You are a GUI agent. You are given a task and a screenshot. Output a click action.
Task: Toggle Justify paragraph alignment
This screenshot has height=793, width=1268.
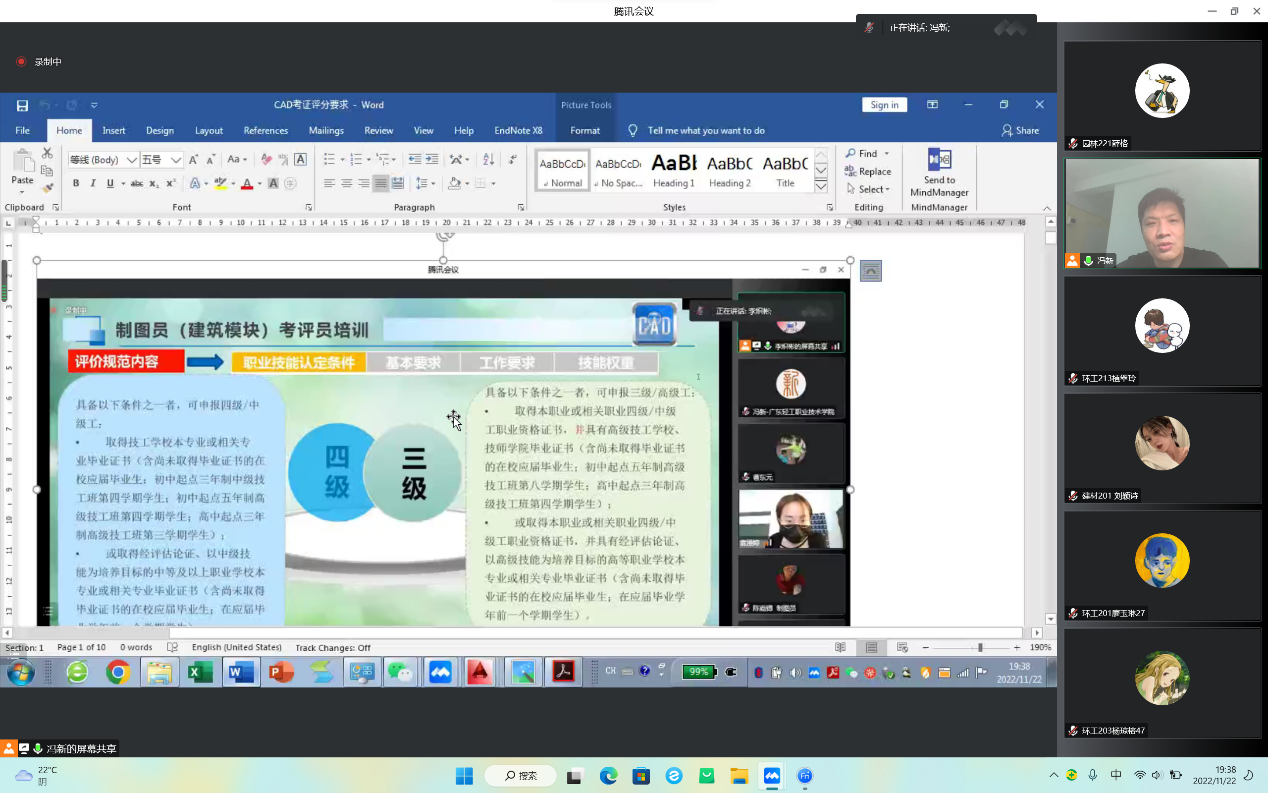(x=380, y=183)
